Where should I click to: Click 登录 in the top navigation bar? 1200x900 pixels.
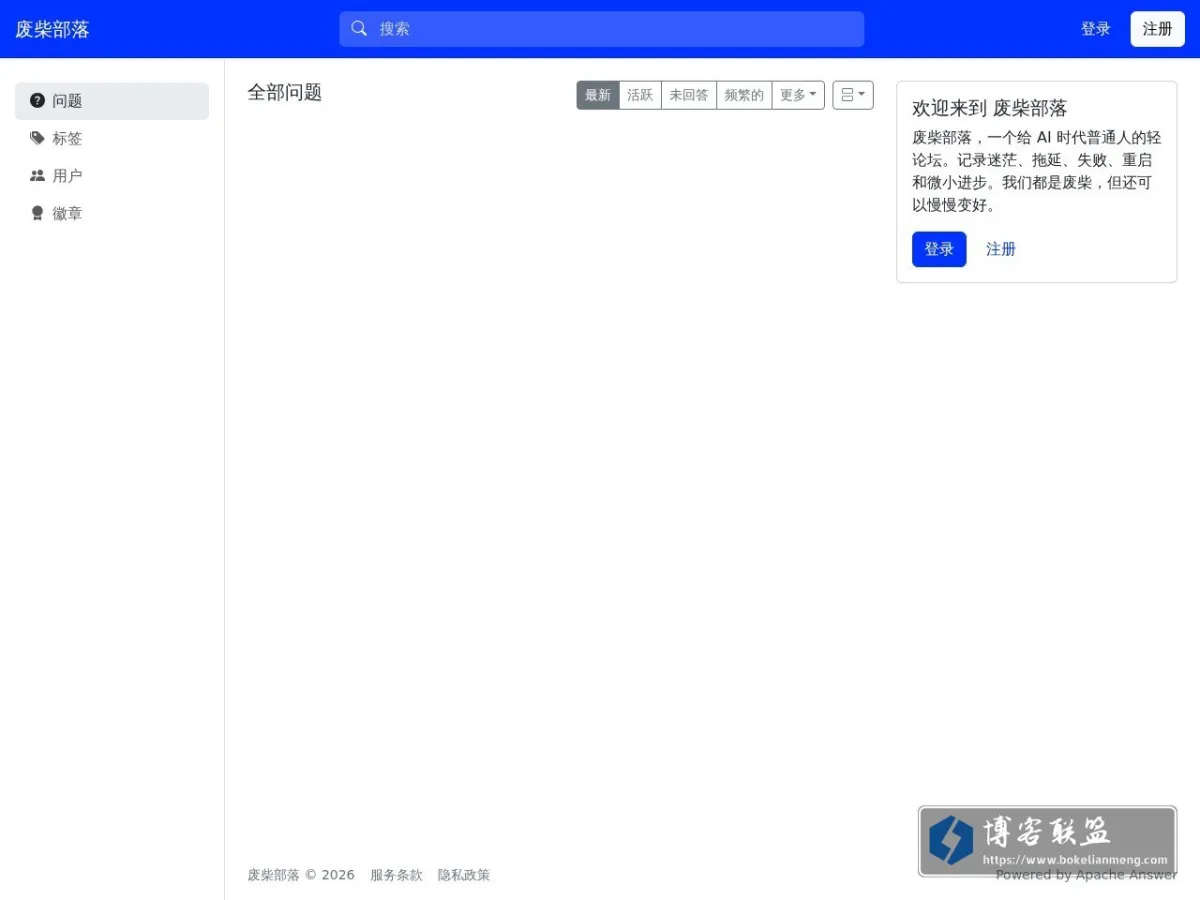click(1096, 29)
